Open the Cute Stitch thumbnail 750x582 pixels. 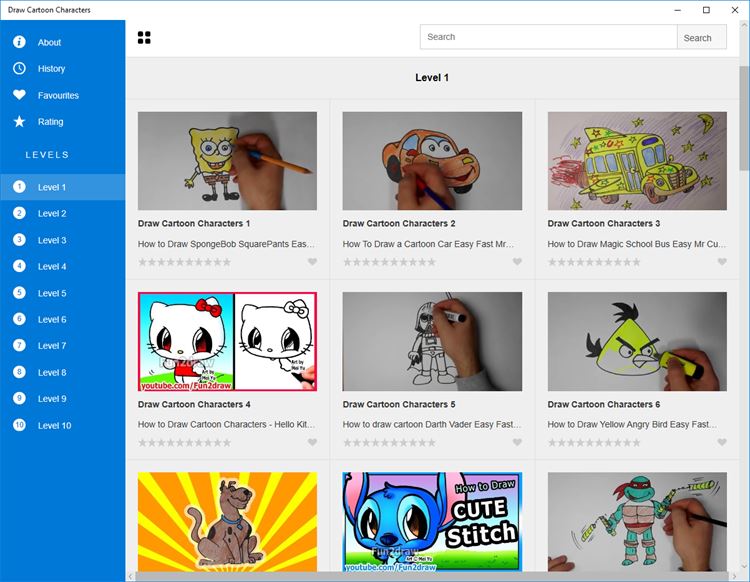click(432, 522)
